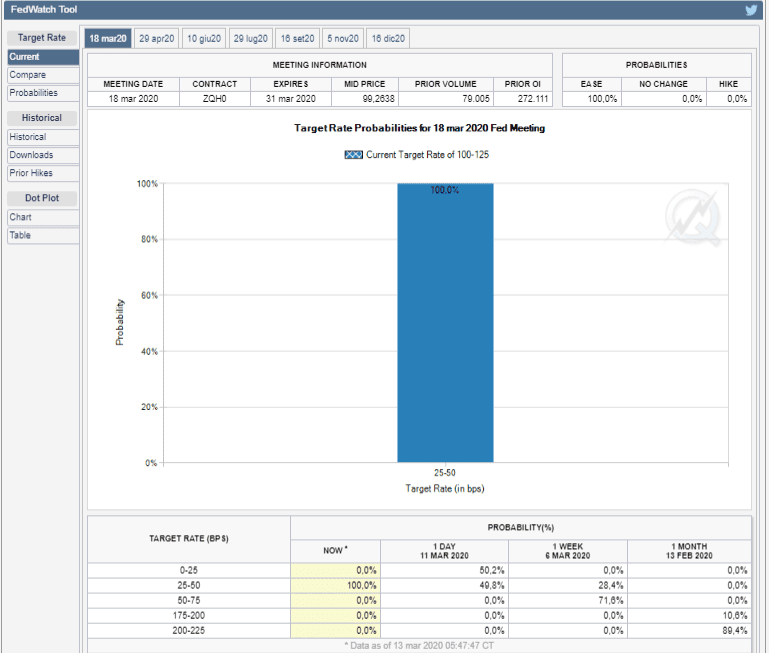The width and height of the screenshot is (769, 653).
Task: Click the 25-50 x-axis label
Action: point(444,473)
